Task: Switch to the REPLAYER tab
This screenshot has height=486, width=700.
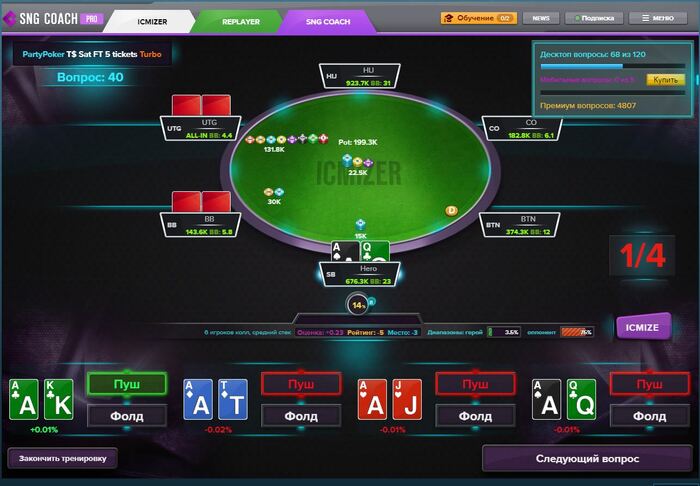Action: tap(240, 21)
